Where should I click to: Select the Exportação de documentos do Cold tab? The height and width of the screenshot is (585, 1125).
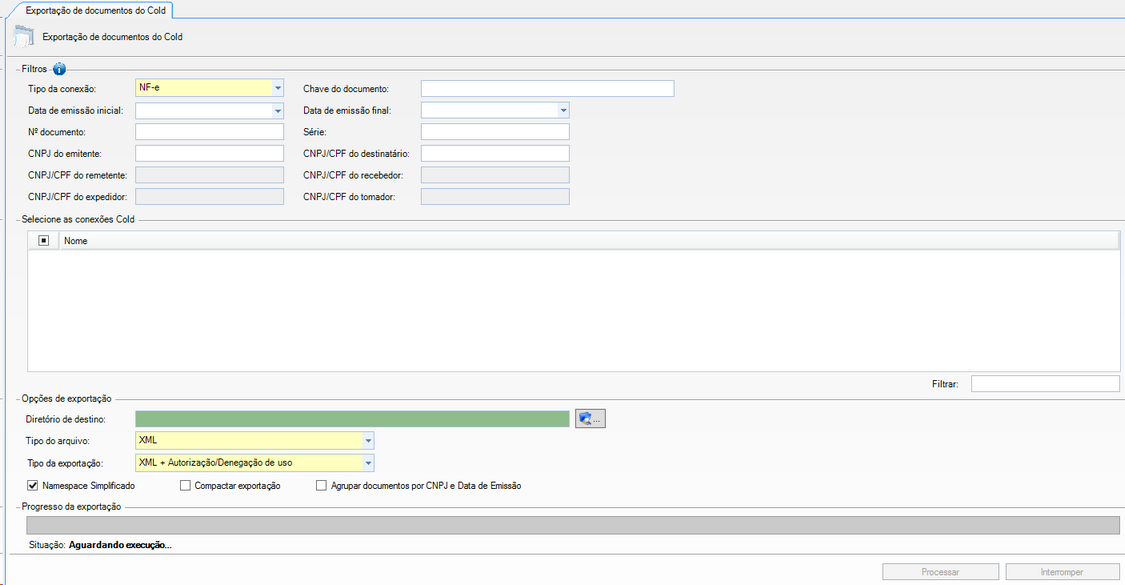coord(95,11)
